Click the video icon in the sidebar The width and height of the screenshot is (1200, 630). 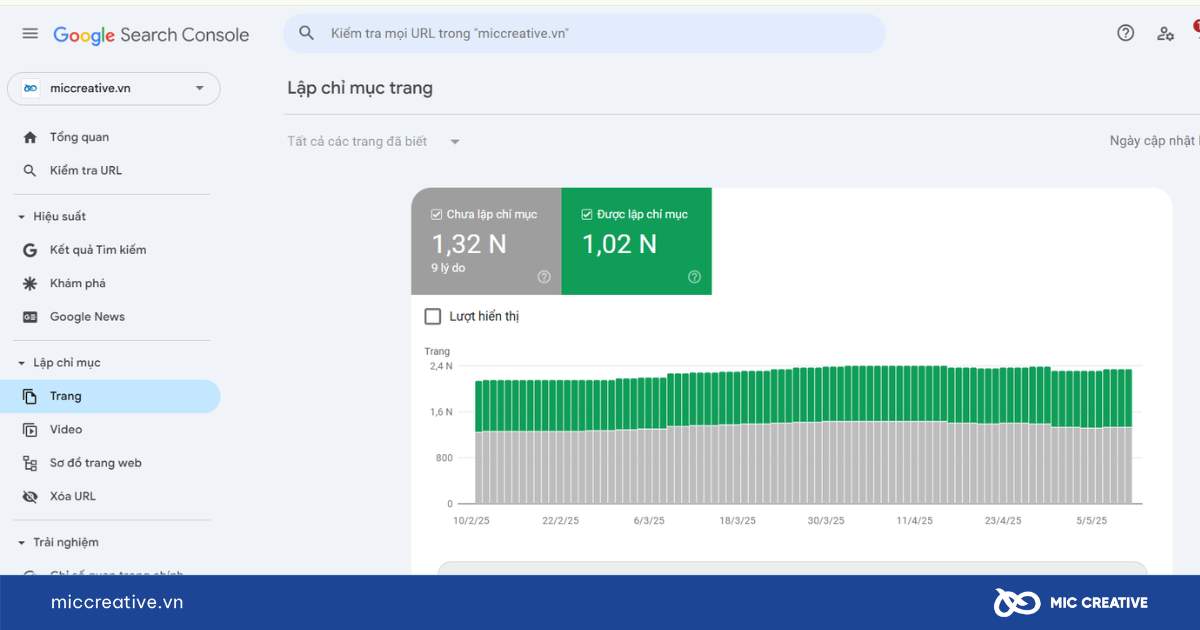(x=30, y=430)
